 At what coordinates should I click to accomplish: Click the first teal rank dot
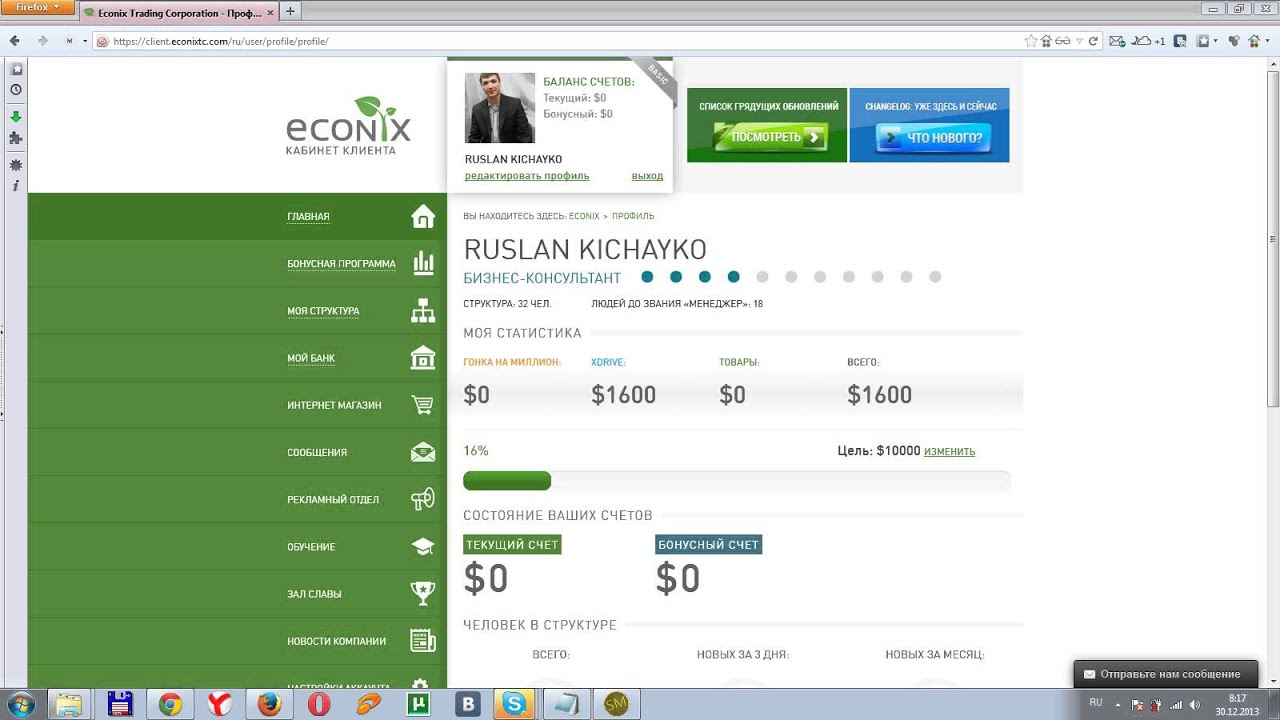coord(647,277)
